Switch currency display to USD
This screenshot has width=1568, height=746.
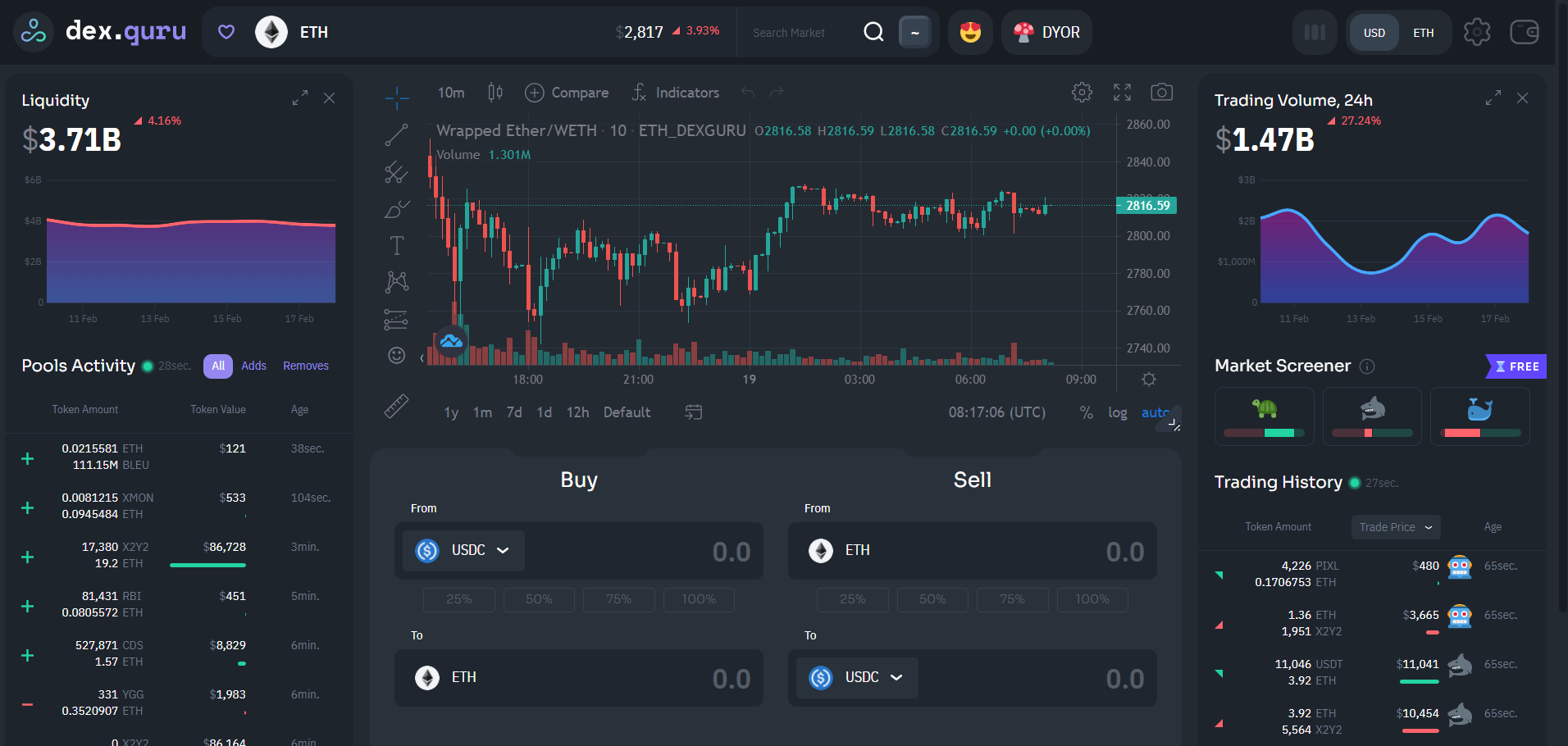[x=1374, y=33]
